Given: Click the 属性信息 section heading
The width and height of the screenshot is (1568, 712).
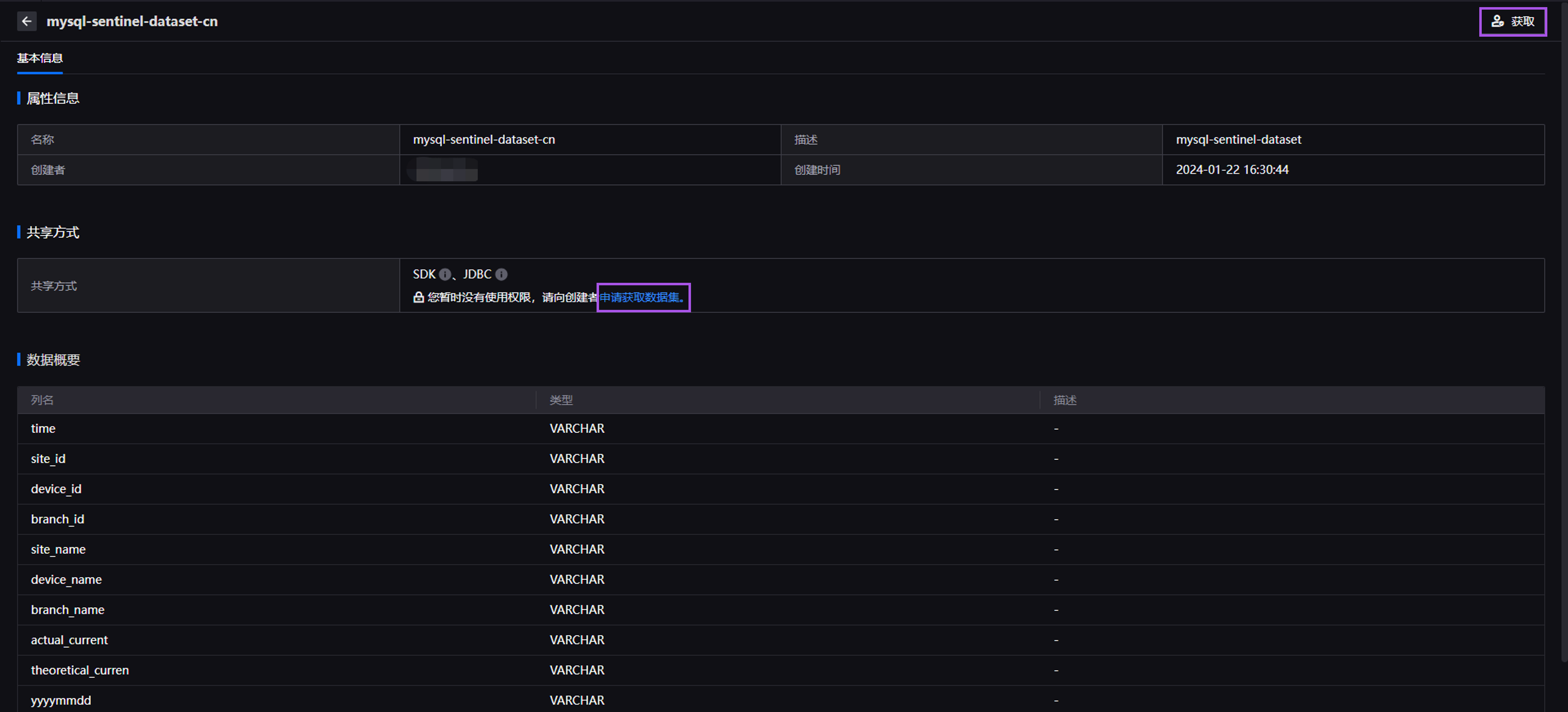Looking at the screenshot, I should coord(53,98).
